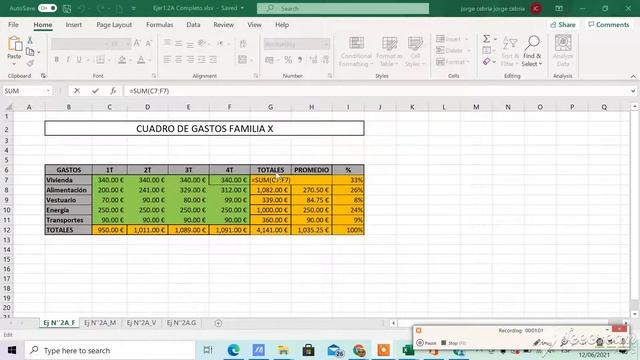Add a new sheet with plus icon
This screenshot has height=360, width=640.
pos(218,323)
